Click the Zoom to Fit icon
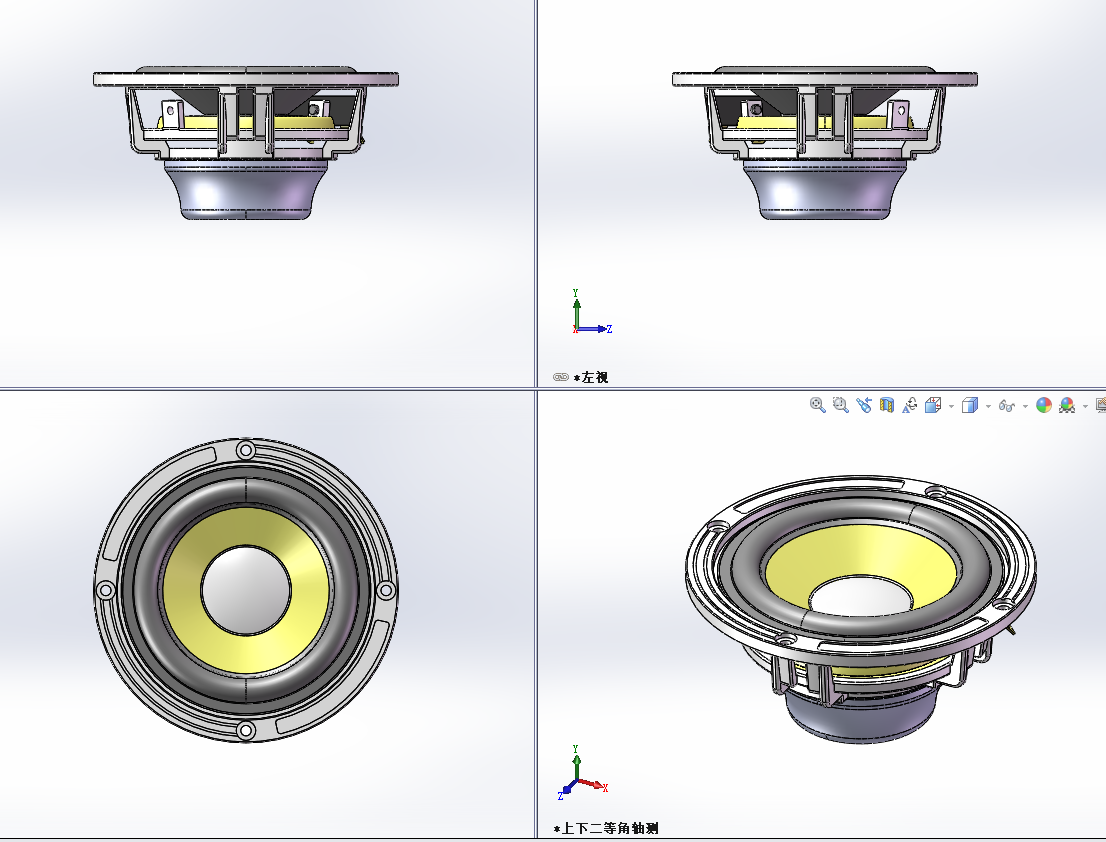 (x=818, y=405)
